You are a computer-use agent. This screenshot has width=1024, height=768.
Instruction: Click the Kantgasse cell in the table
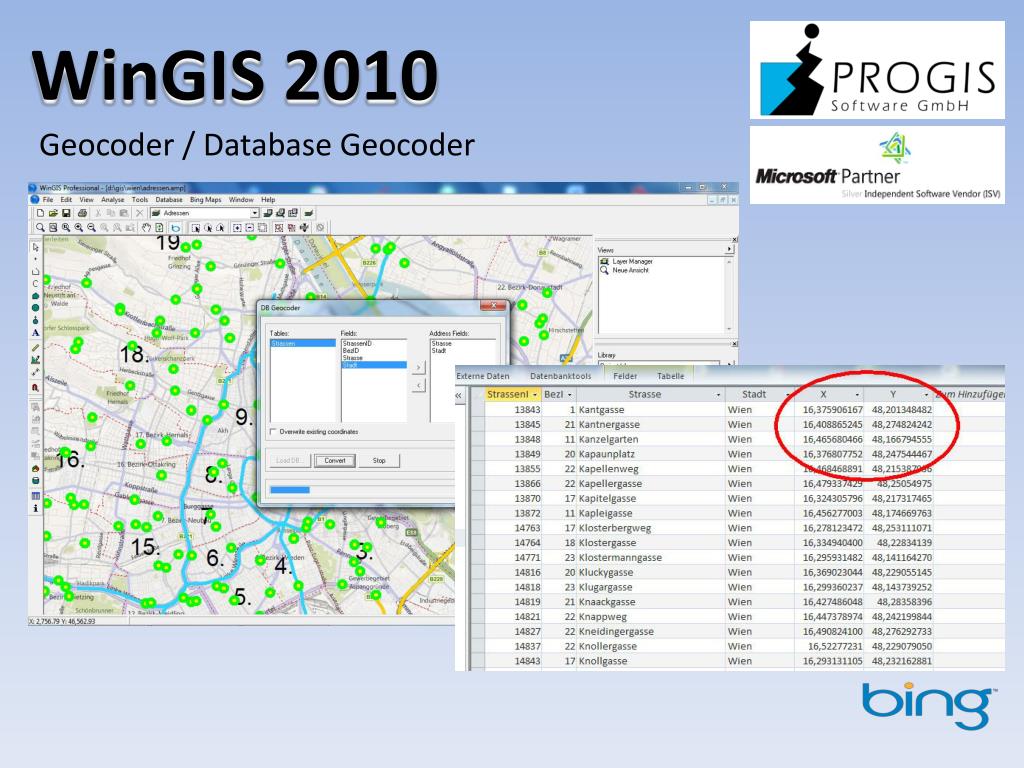click(x=650, y=409)
